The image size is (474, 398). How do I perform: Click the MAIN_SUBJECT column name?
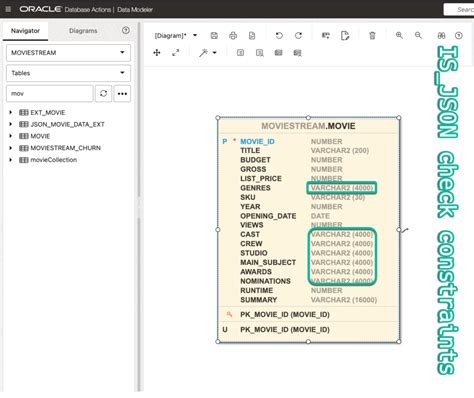268,263
